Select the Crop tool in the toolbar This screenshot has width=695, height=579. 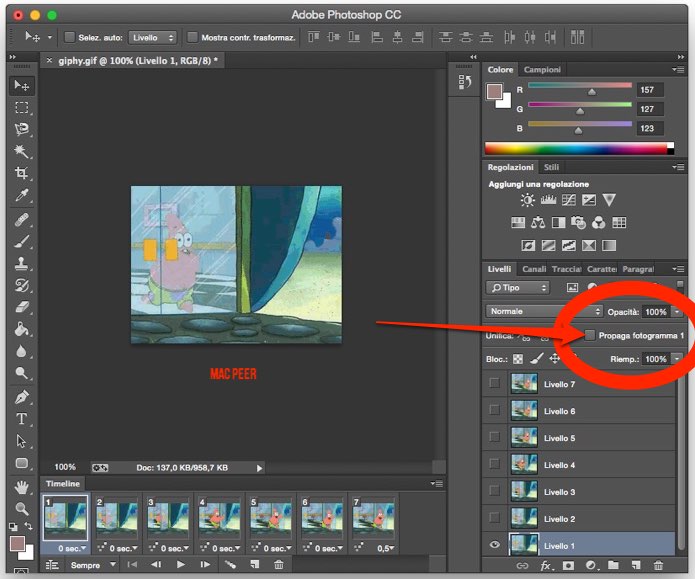tap(21, 174)
